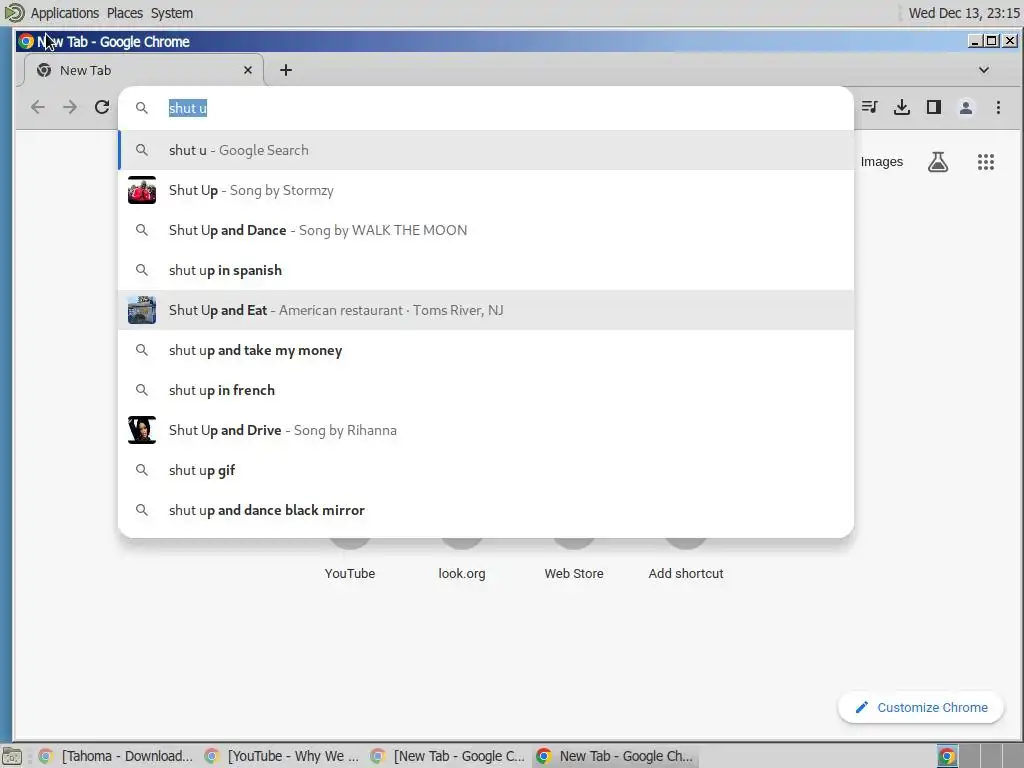Click the Shut Up and Eat restaurant thumbnail
This screenshot has width=1024, height=768.
[142, 310]
